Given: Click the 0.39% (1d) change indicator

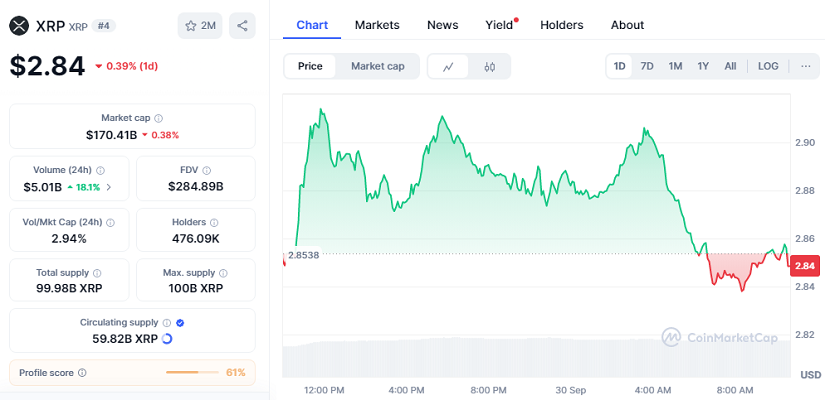Looking at the screenshot, I should pyautogui.click(x=126, y=66).
